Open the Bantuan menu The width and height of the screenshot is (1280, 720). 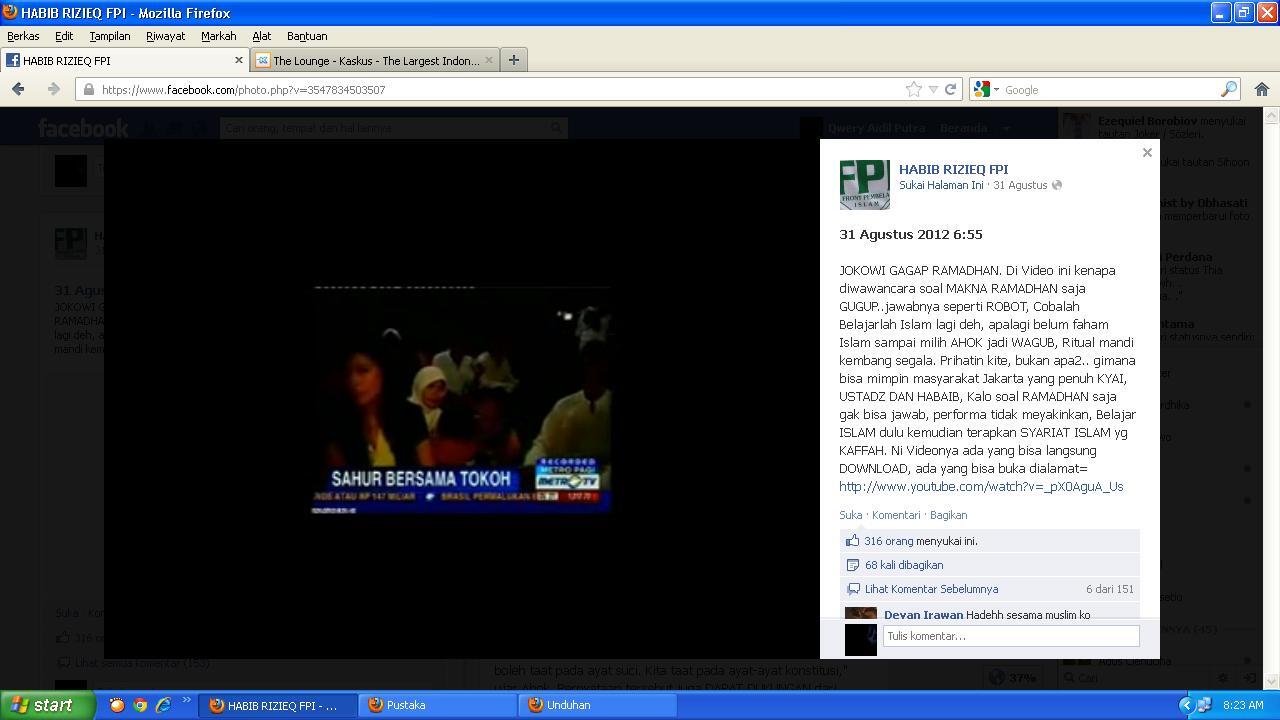(x=307, y=36)
